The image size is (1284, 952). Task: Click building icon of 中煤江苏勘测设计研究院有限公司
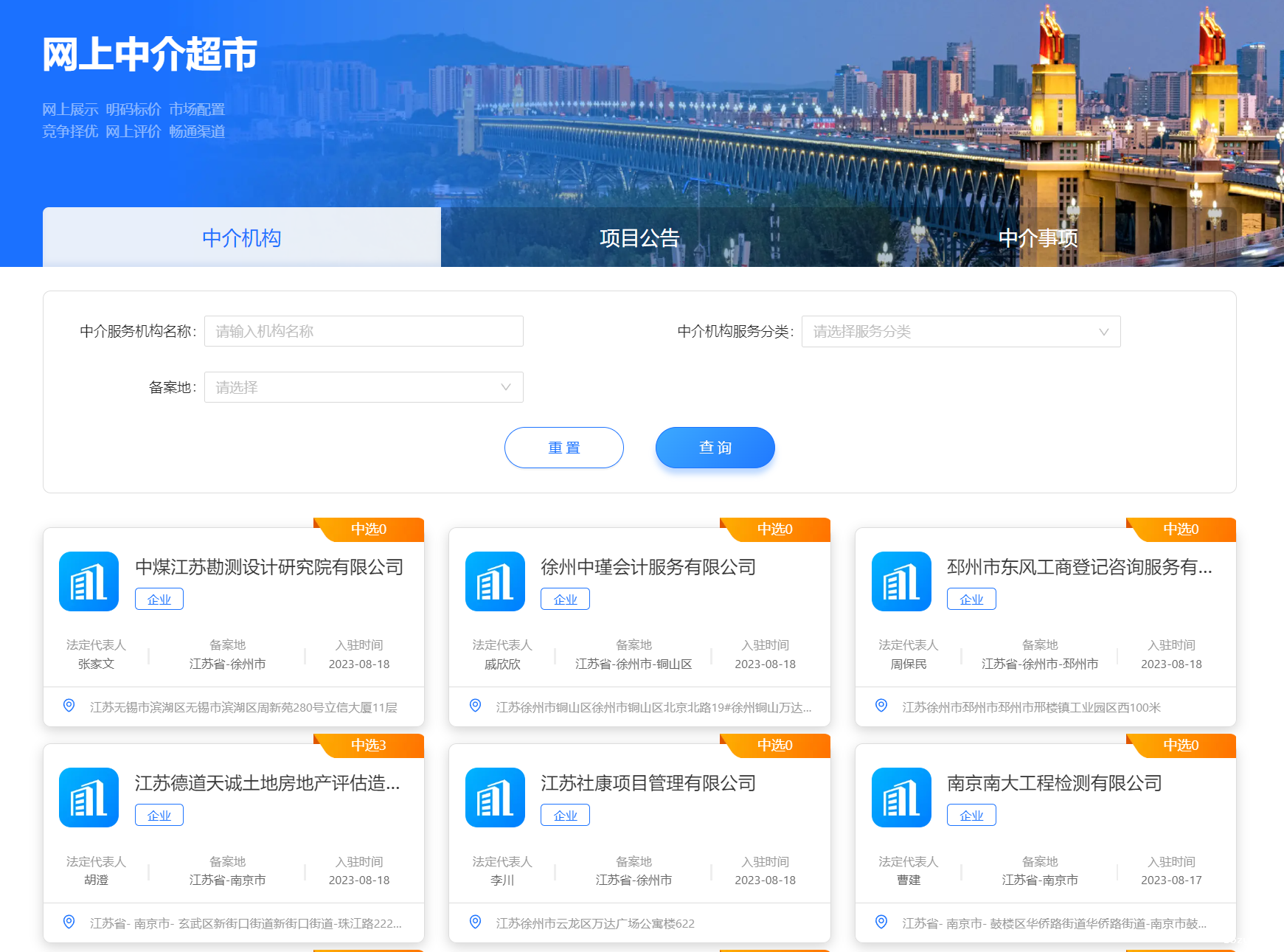pos(89,581)
